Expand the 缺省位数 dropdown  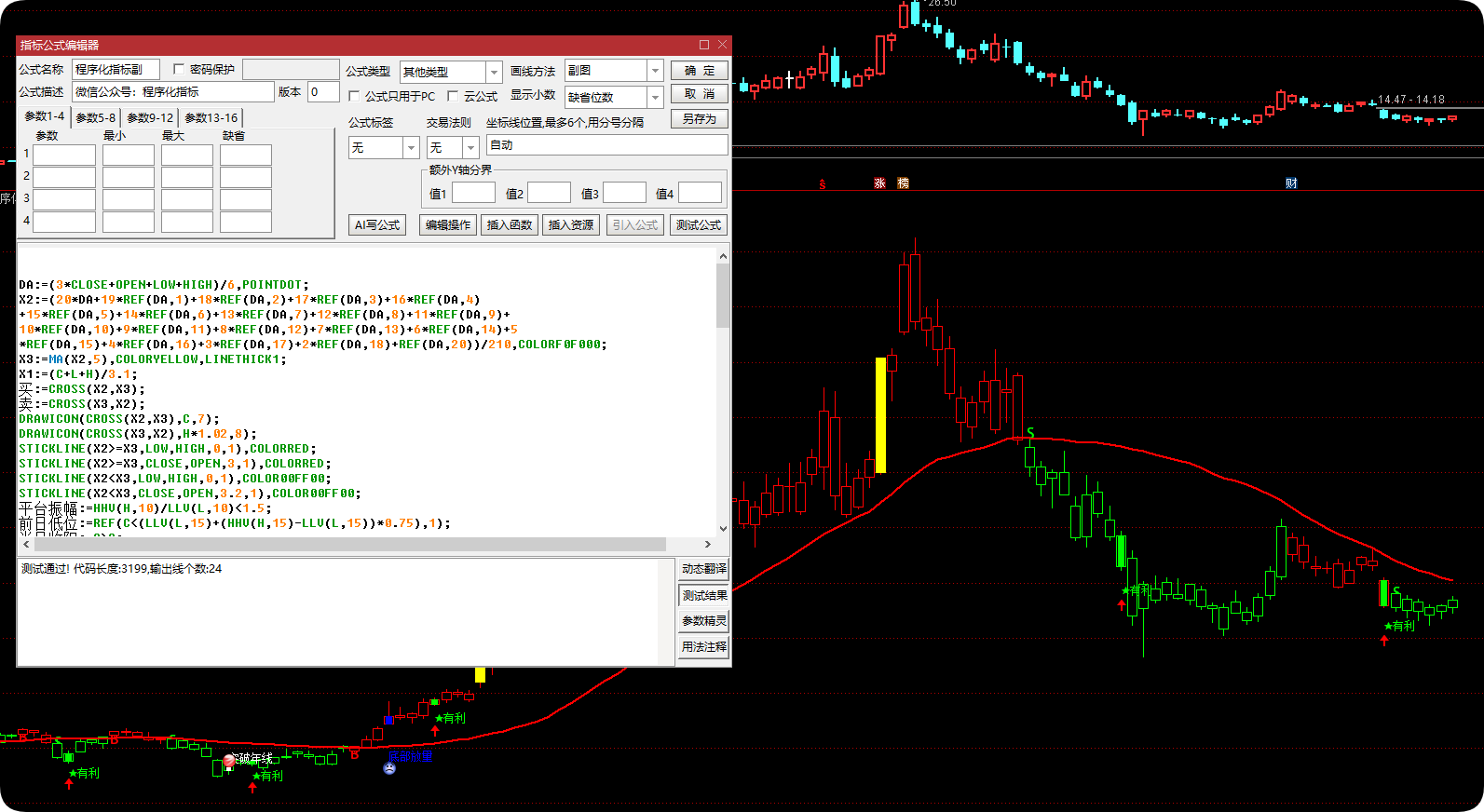[x=655, y=97]
